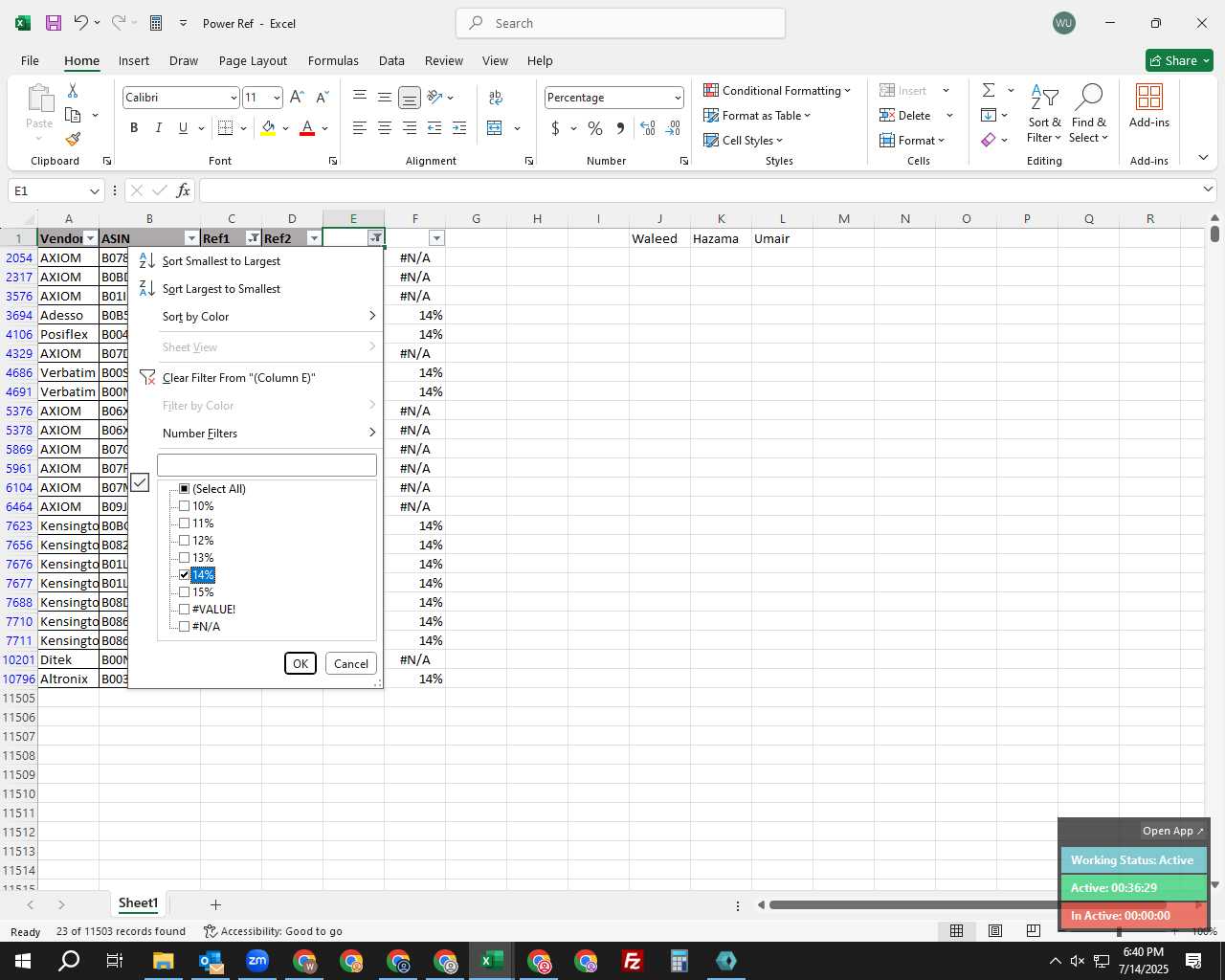Click the horizontal scrollbar thumb
The width and height of the screenshot is (1225, 980).
click(x=967, y=904)
